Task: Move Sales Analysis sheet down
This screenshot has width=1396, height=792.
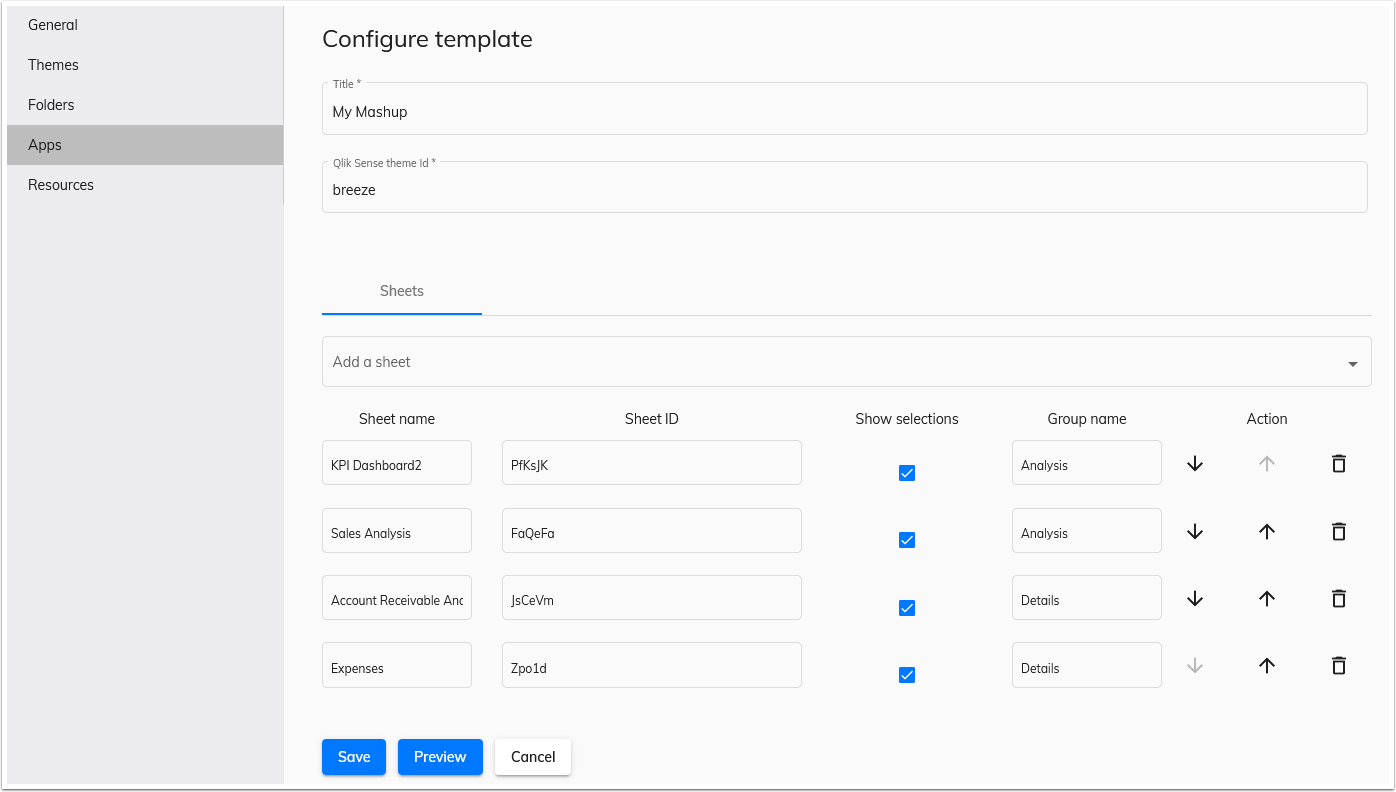Action: pyautogui.click(x=1194, y=531)
